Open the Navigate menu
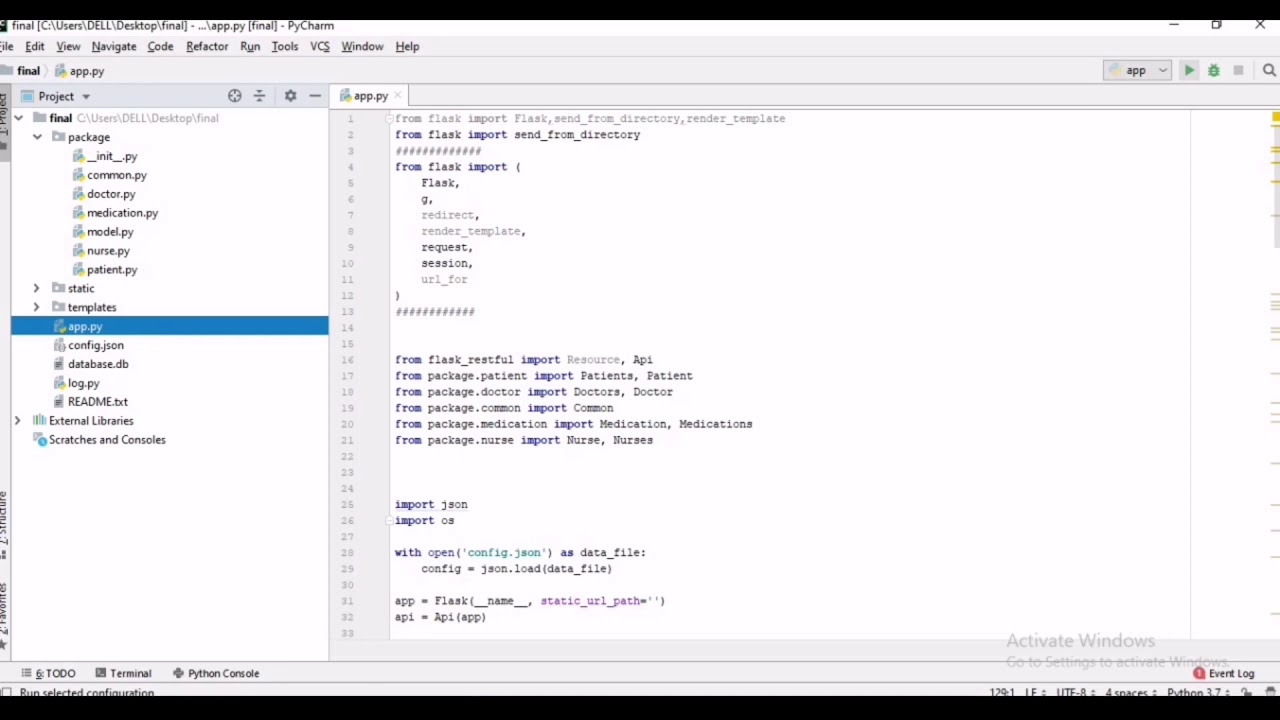Screen dimensions: 1280x720 pos(114,46)
